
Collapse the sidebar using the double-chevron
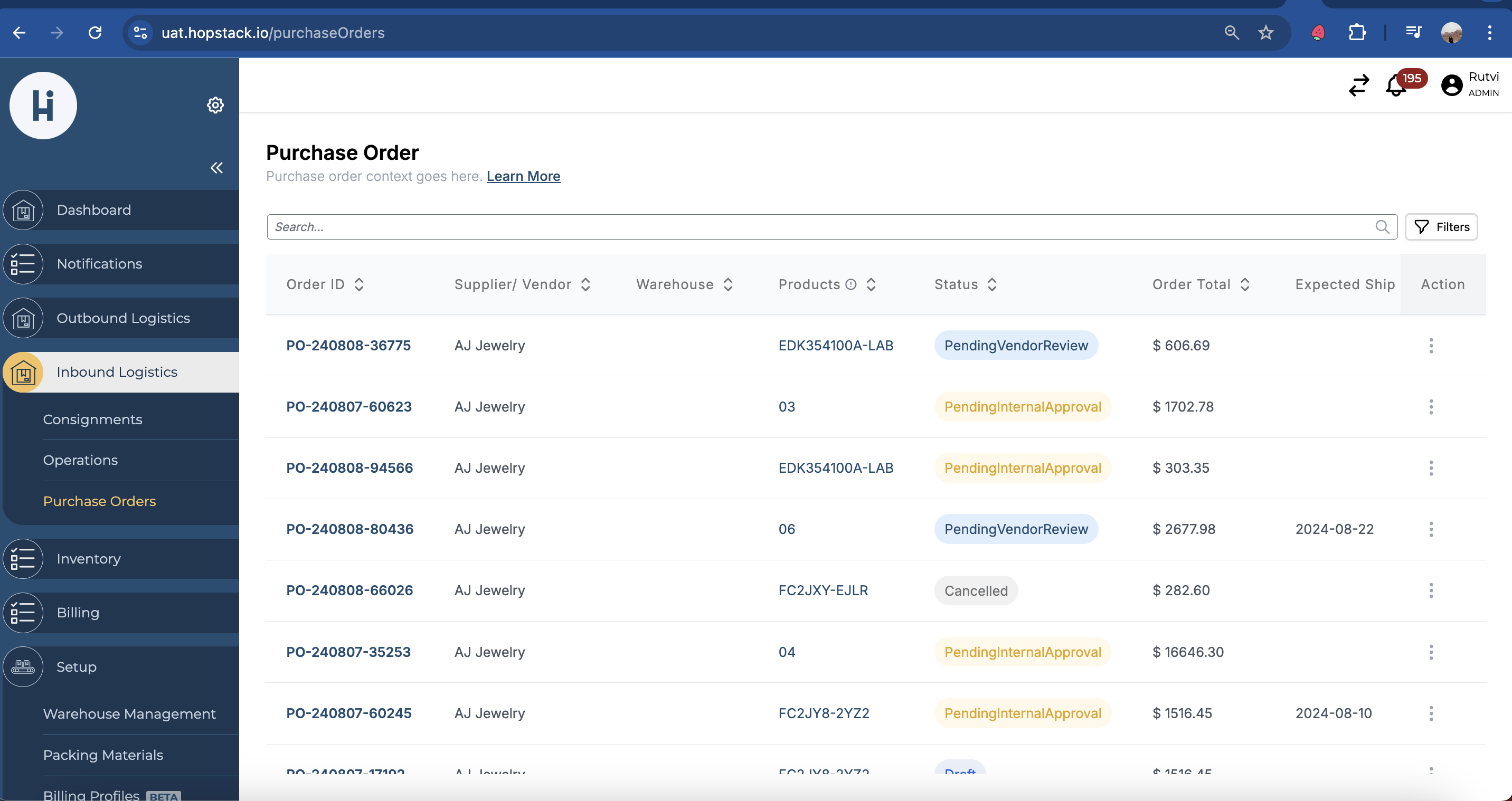[x=216, y=167]
